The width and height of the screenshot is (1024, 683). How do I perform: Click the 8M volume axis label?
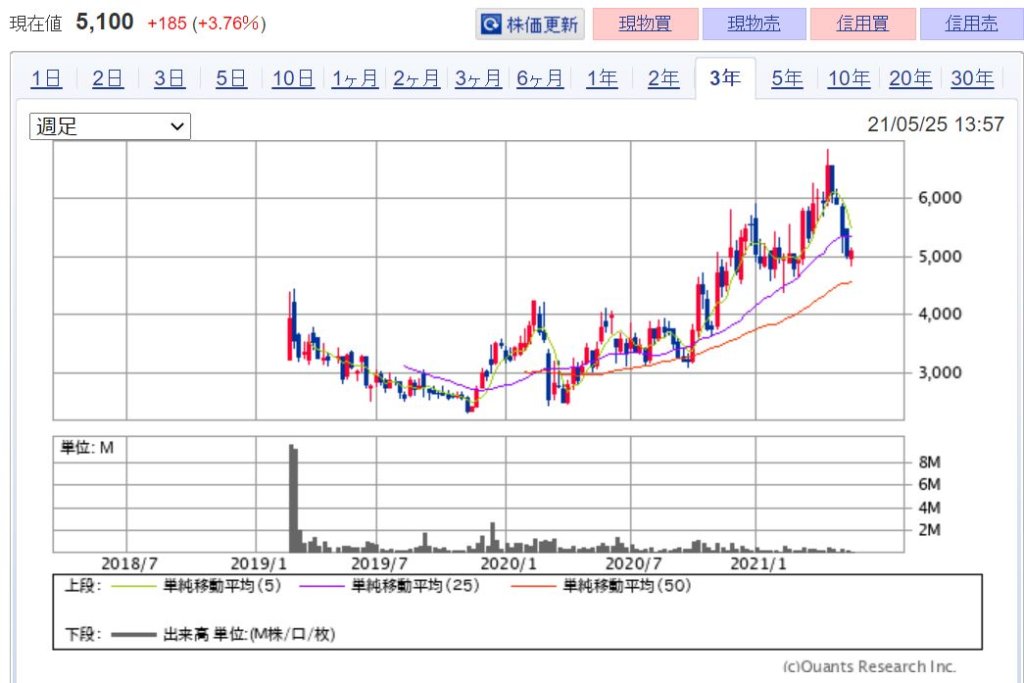(x=929, y=462)
